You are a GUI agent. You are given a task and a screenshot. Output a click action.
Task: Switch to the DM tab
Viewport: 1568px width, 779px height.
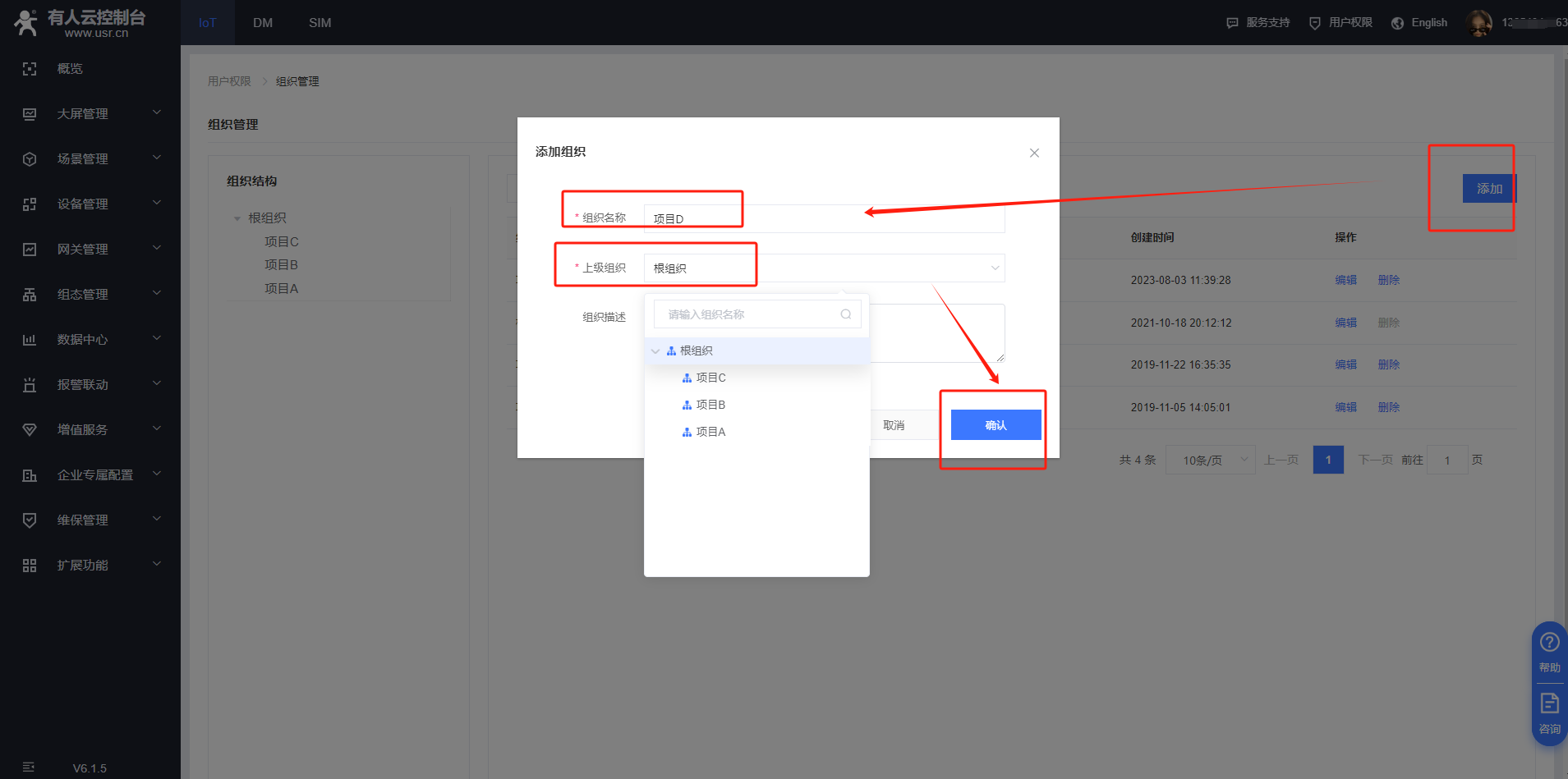[263, 23]
